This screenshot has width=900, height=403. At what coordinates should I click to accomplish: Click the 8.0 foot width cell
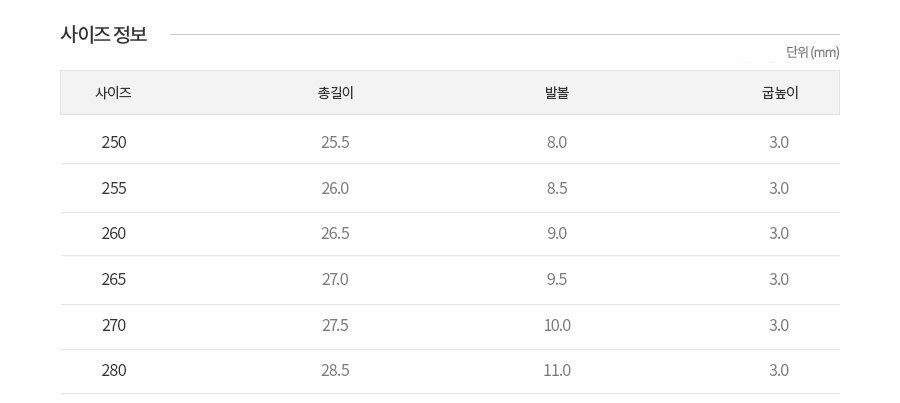pos(557,142)
